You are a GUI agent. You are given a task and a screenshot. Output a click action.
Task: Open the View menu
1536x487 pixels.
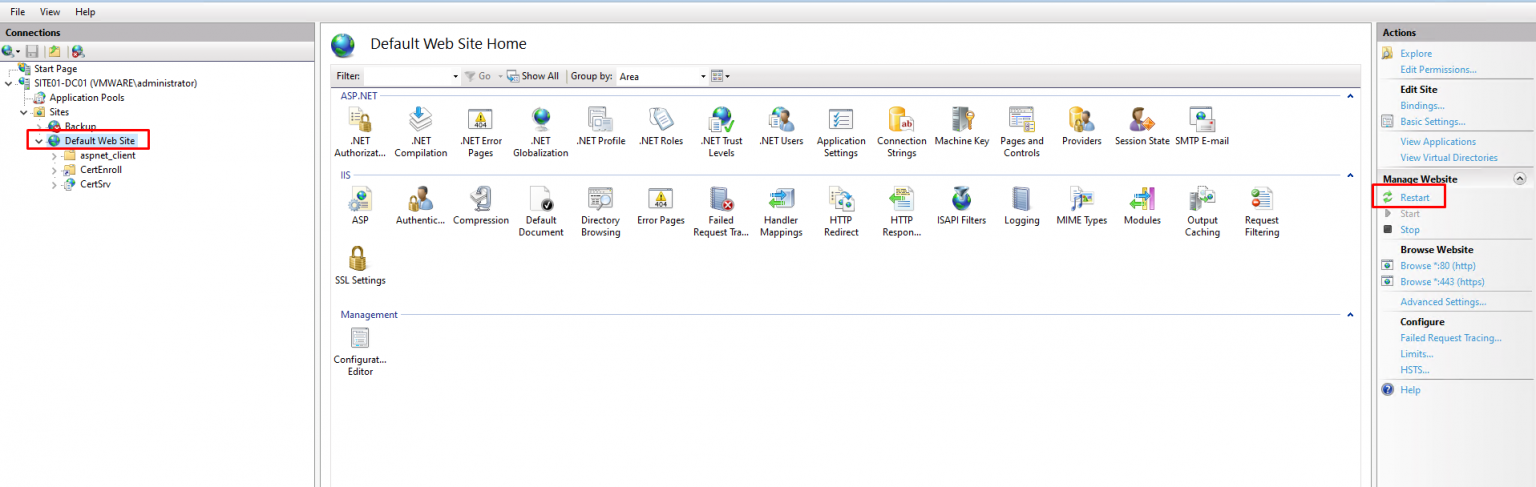(50, 12)
